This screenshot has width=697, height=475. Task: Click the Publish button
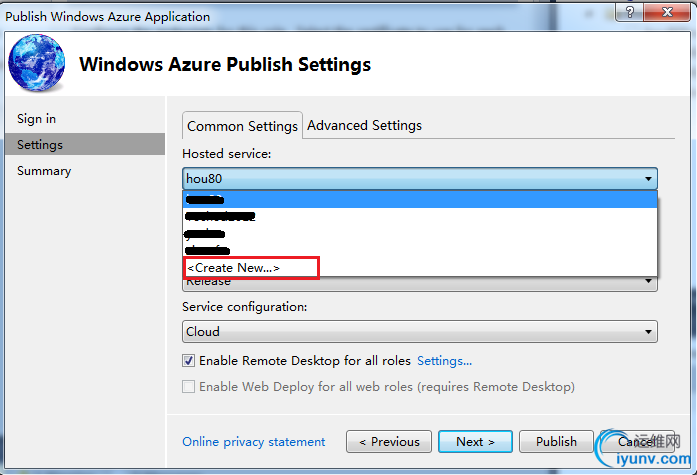pos(556,442)
